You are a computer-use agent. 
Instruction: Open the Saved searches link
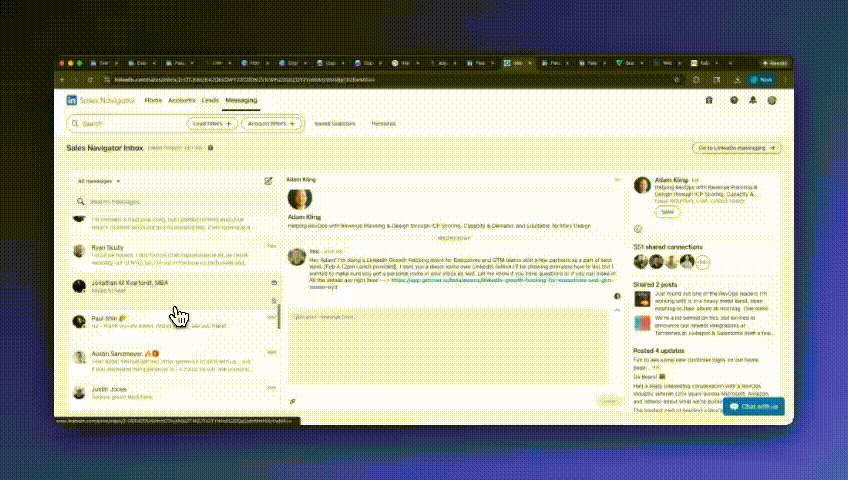pyautogui.click(x=335, y=124)
